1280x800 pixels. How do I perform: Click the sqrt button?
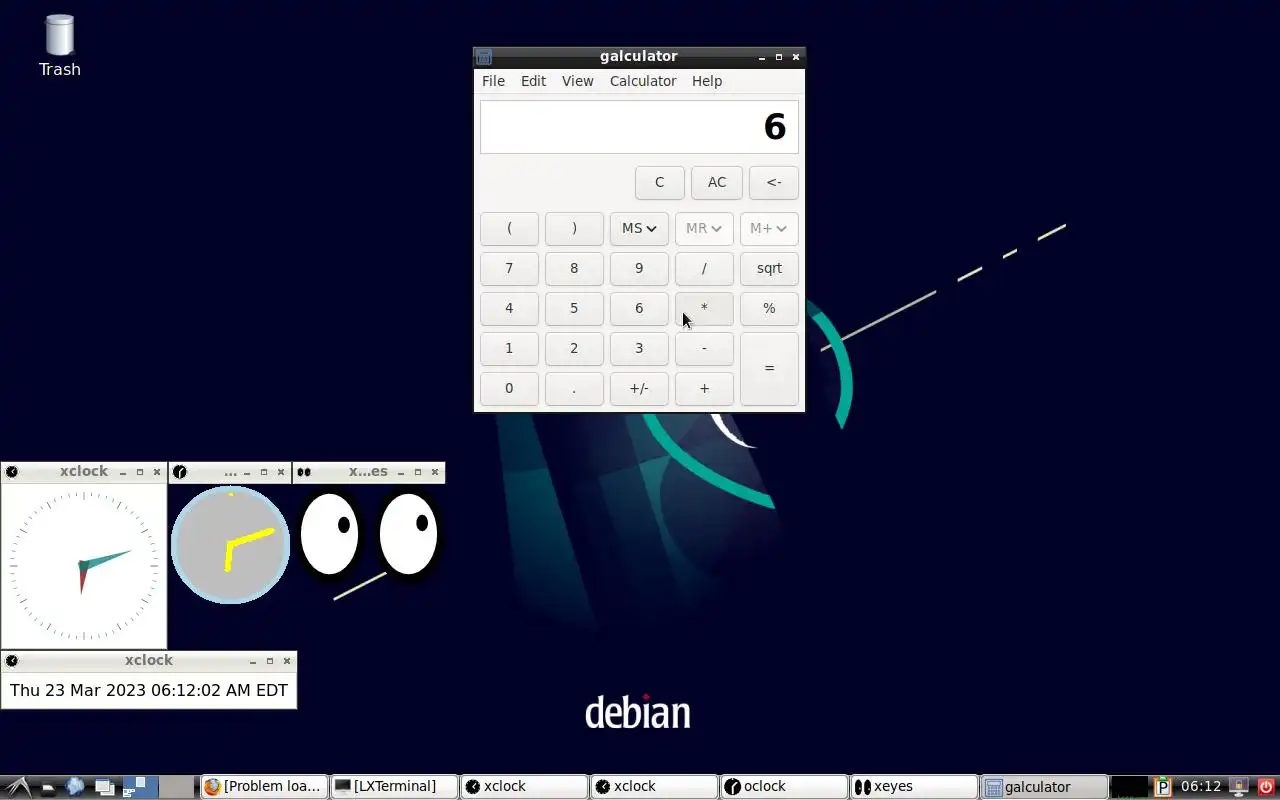coord(769,268)
